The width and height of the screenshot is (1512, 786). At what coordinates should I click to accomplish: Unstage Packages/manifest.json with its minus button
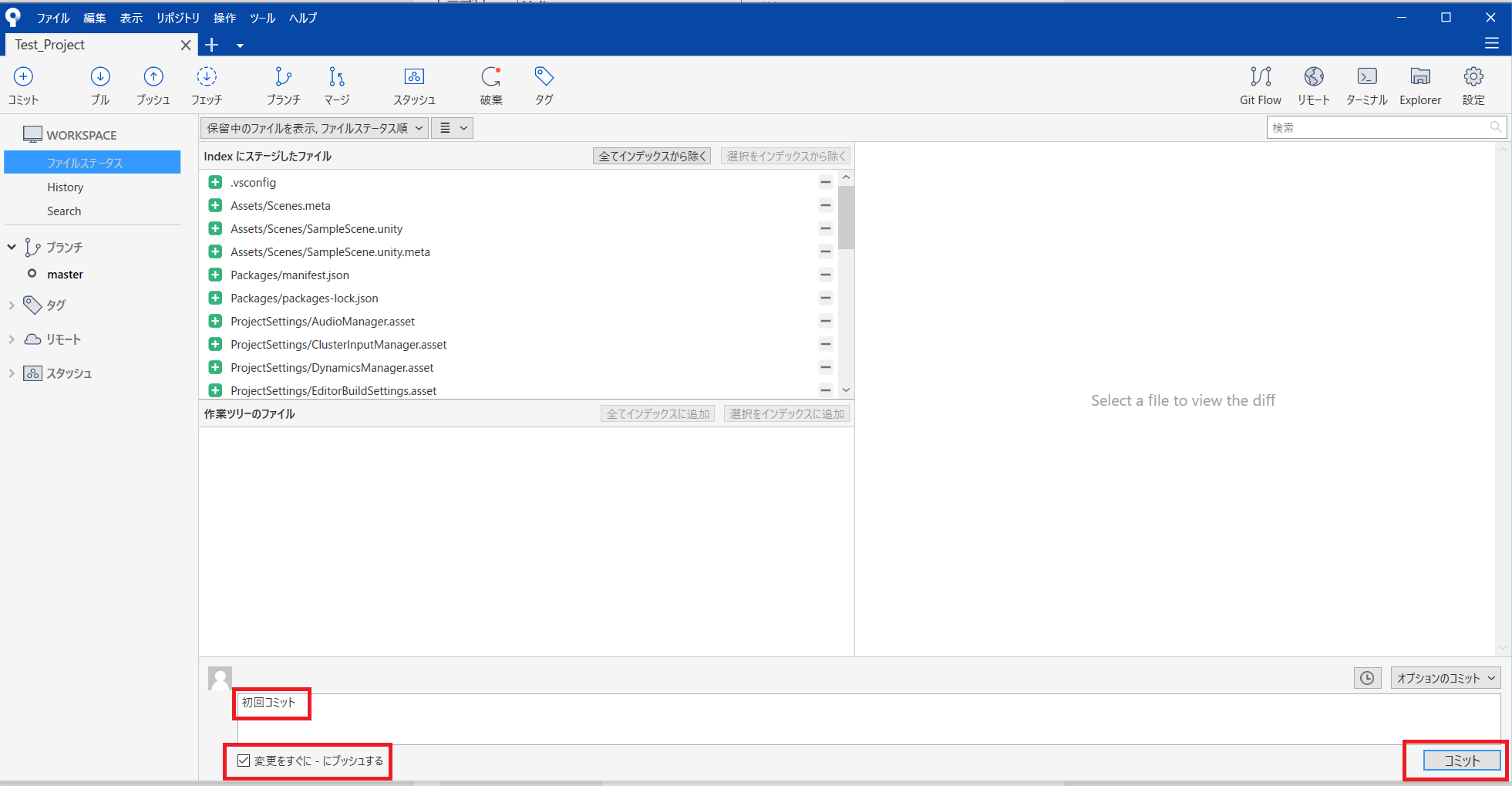pyautogui.click(x=826, y=275)
